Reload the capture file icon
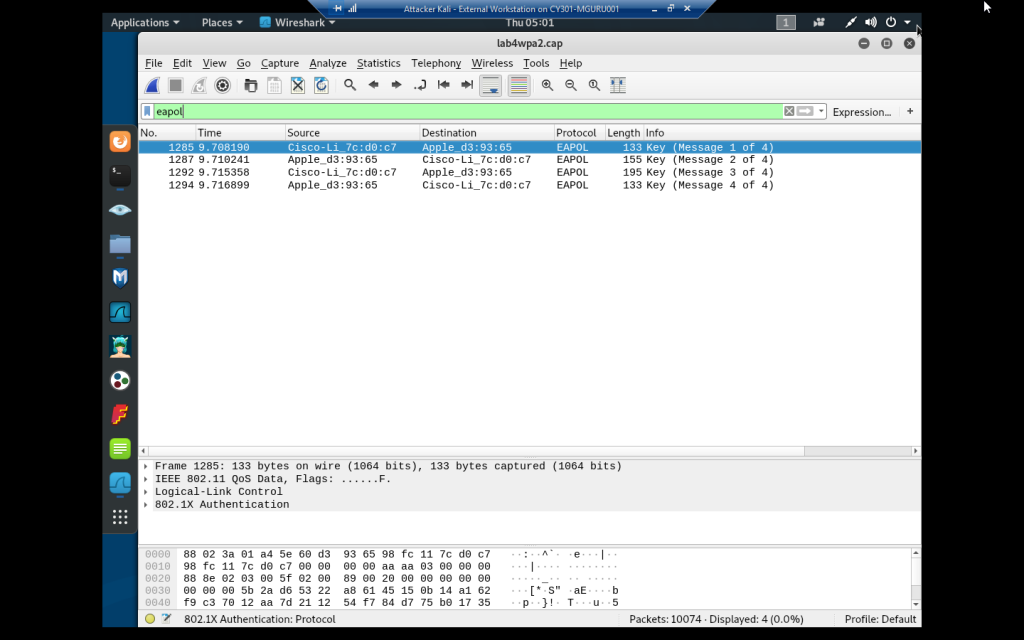Image resolution: width=1024 pixels, height=640 pixels. (x=321, y=86)
